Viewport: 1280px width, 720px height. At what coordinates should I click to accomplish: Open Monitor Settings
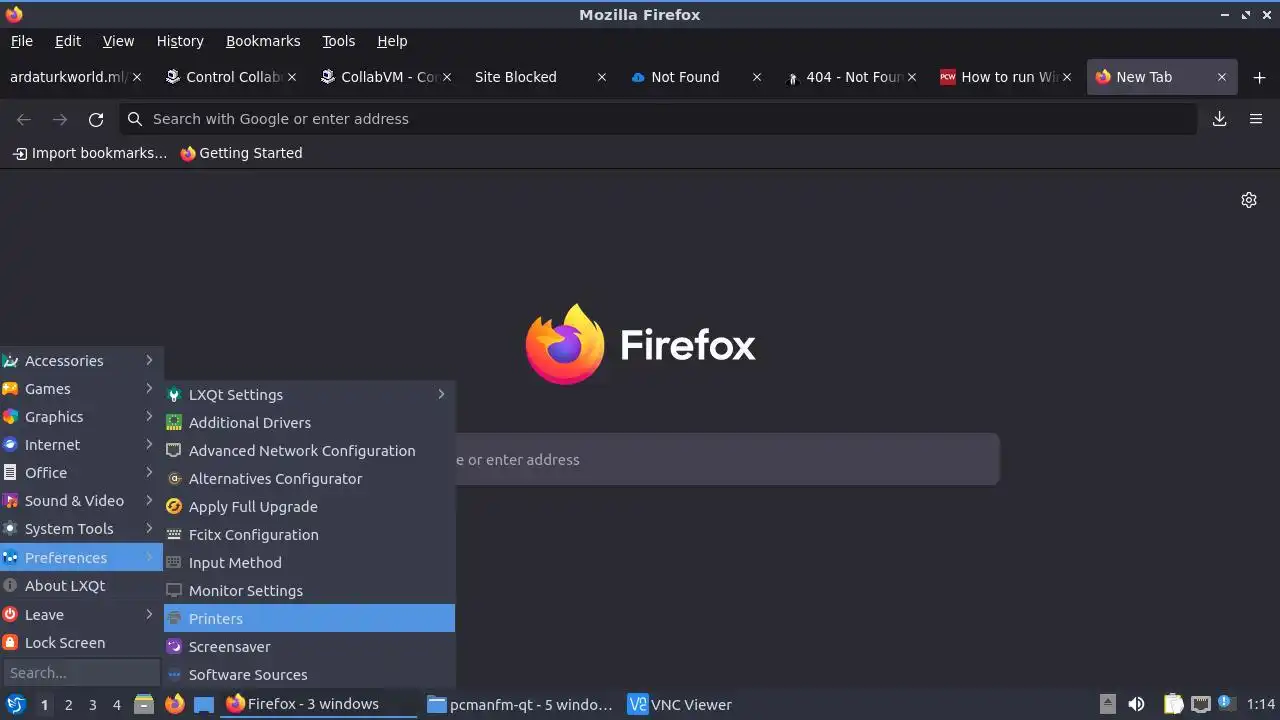[309, 591]
